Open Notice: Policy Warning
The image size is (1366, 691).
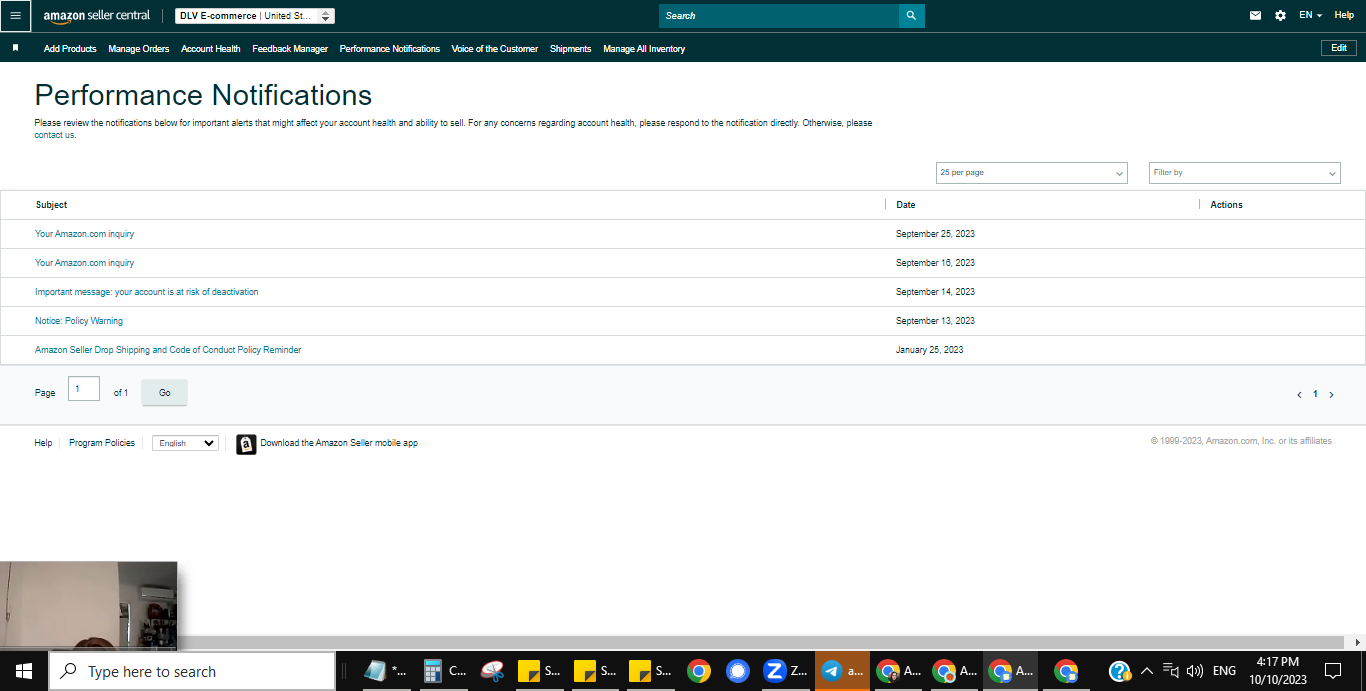[79, 321]
